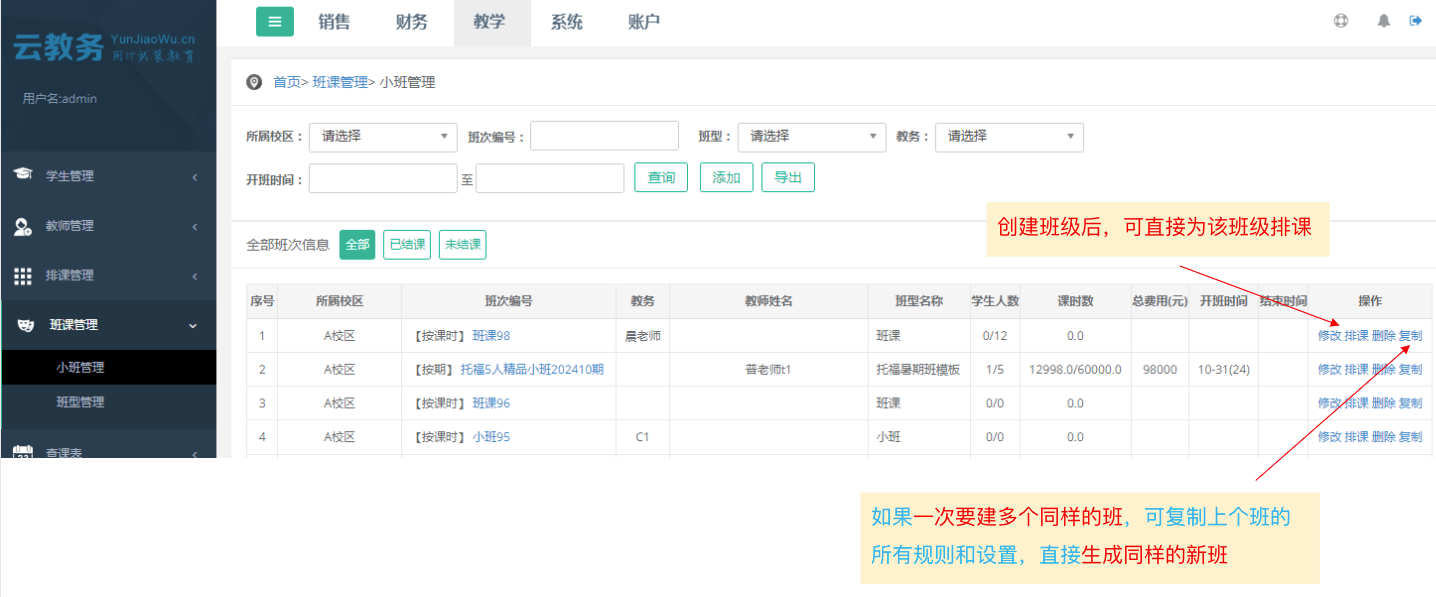The height and width of the screenshot is (597, 1436).
Task: Click 删除 for 班课96 row
Action: (1383, 403)
